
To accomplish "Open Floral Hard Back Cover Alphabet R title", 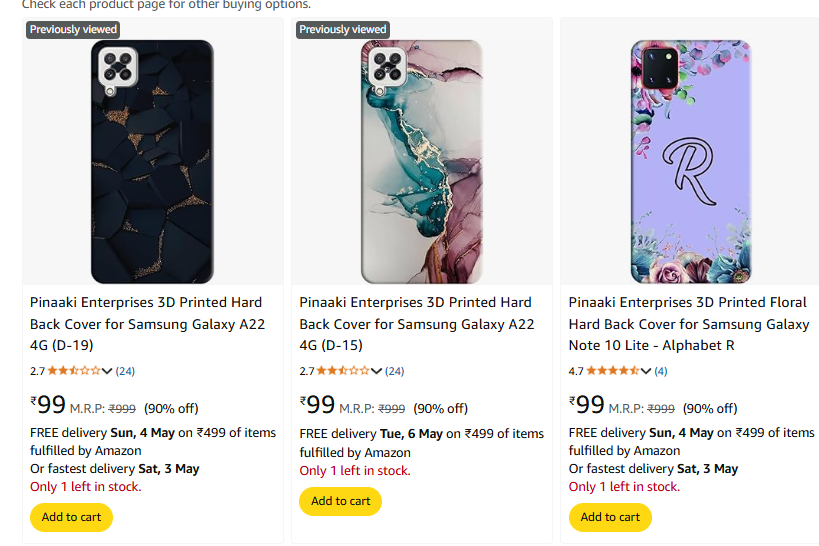I will (689, 324).
